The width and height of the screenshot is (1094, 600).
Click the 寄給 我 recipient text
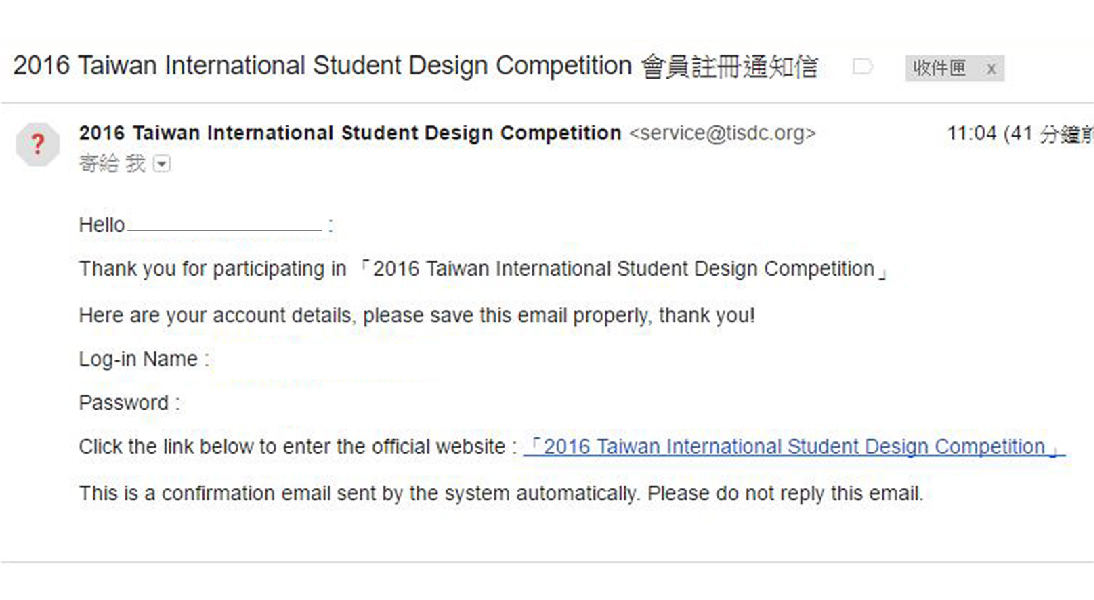[112, 164]
